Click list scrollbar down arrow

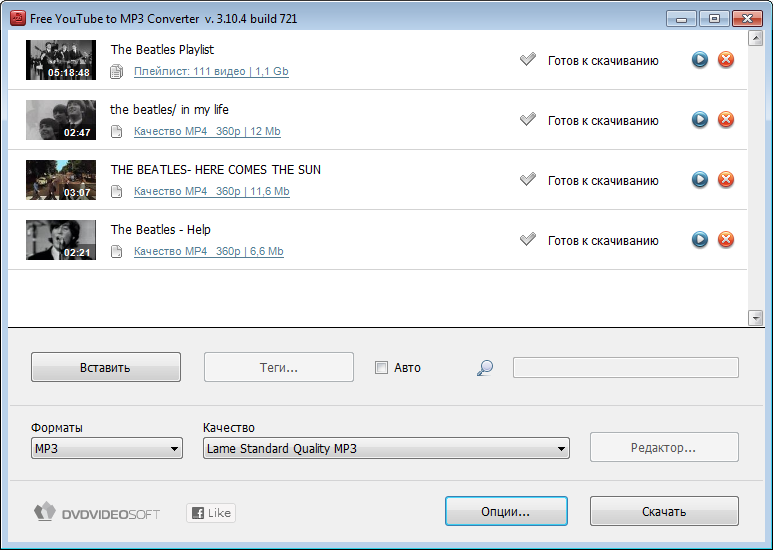(755, 318)
